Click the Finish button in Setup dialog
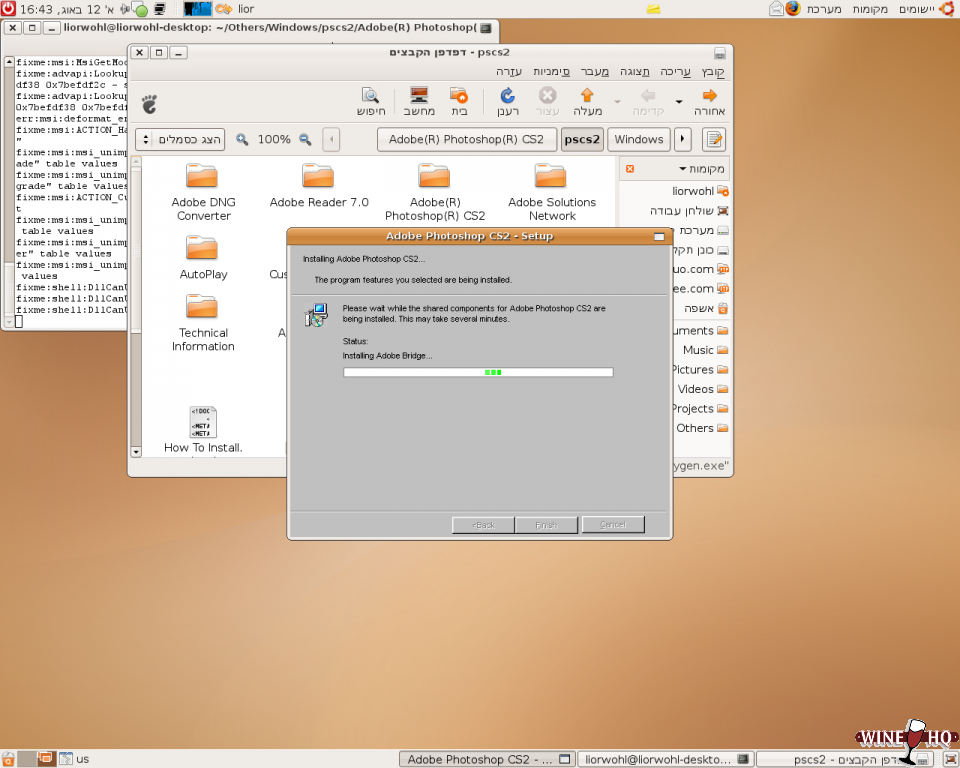Viewport: 960px width, 768px height. point(546,525)
